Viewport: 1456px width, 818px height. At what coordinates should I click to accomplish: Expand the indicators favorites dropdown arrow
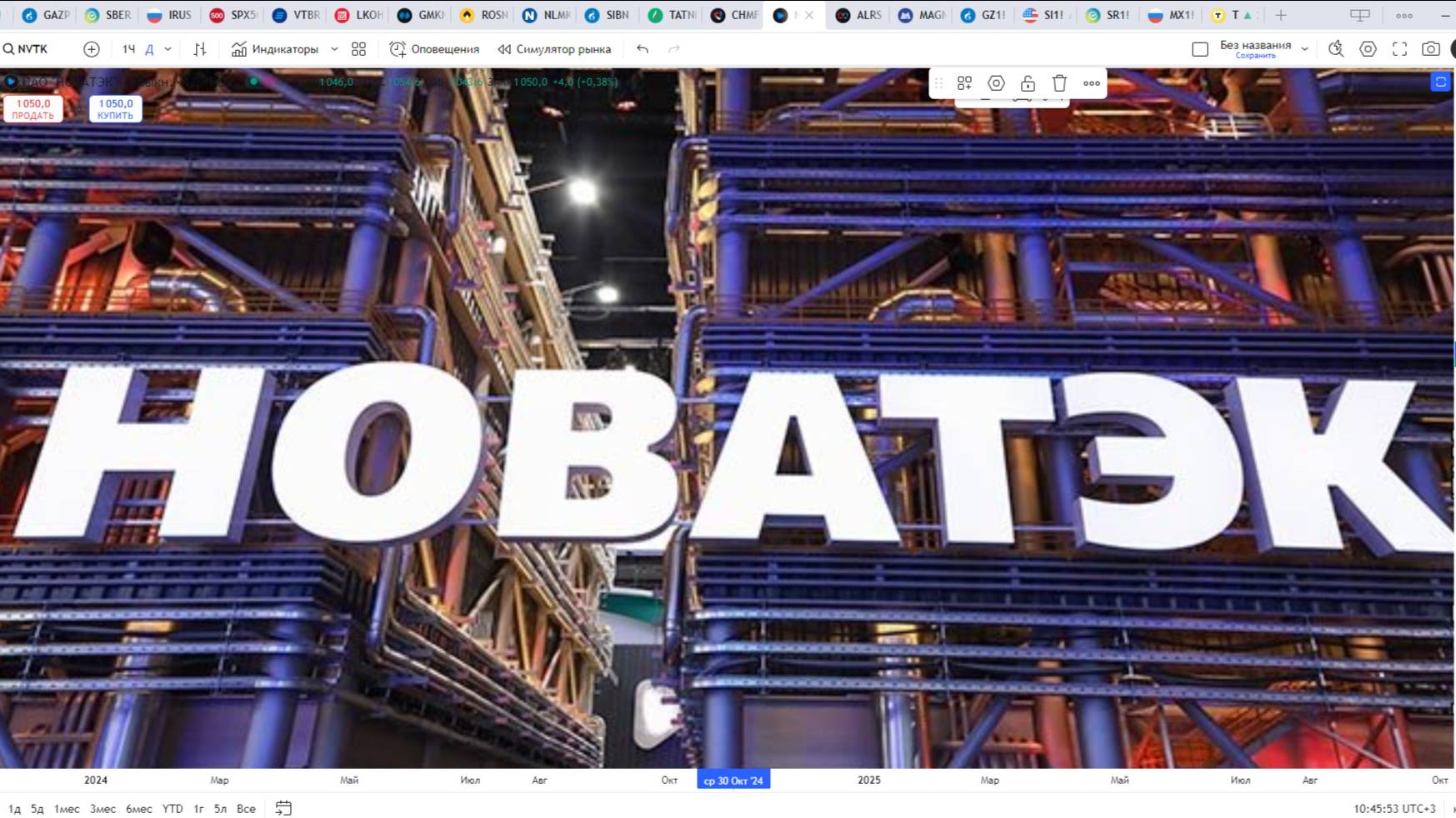pyautogui.click(x=334, y=49)
